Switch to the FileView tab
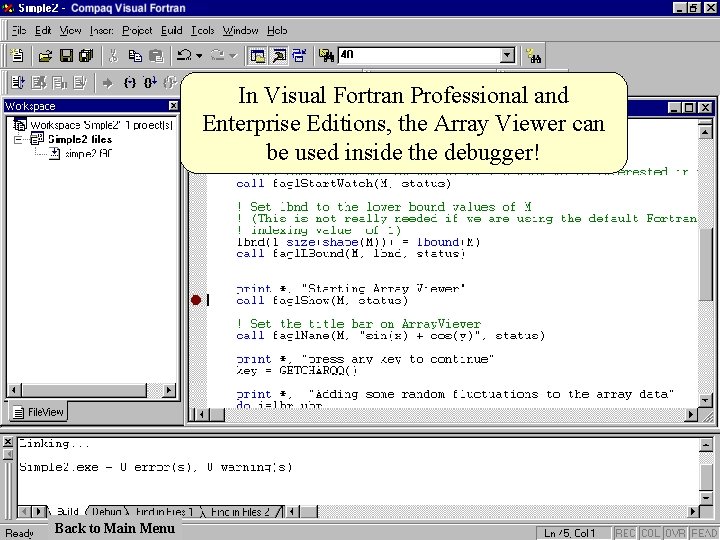Image resolution: width=720 pixels, height=540 pixels. [39, 412]
